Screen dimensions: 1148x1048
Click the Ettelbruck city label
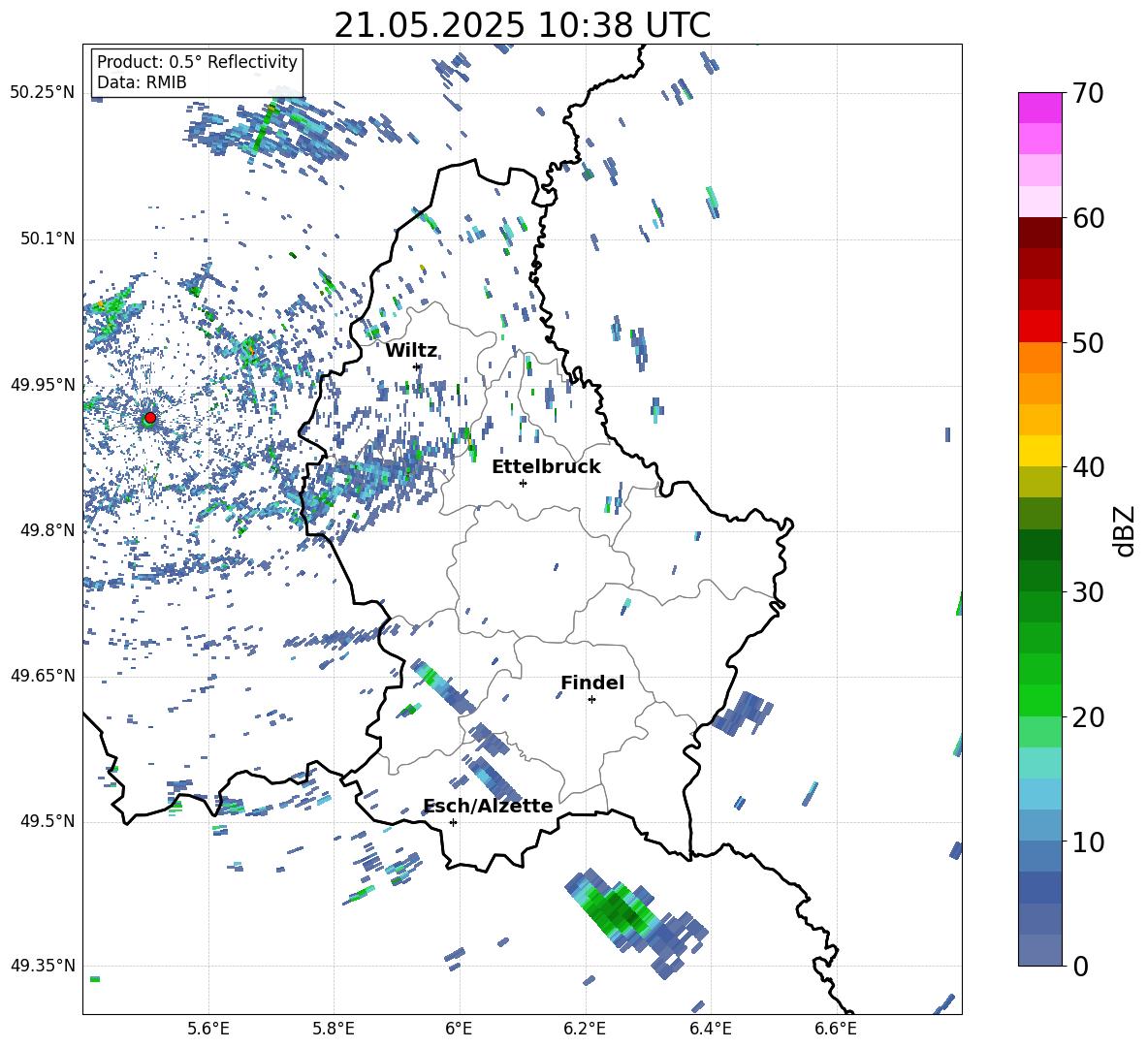[546, 467]
